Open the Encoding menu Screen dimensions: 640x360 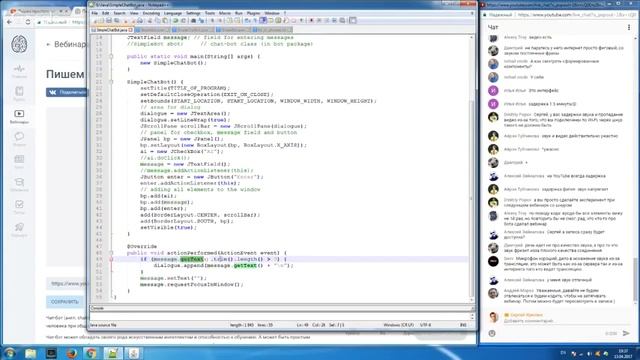(151, 13)
